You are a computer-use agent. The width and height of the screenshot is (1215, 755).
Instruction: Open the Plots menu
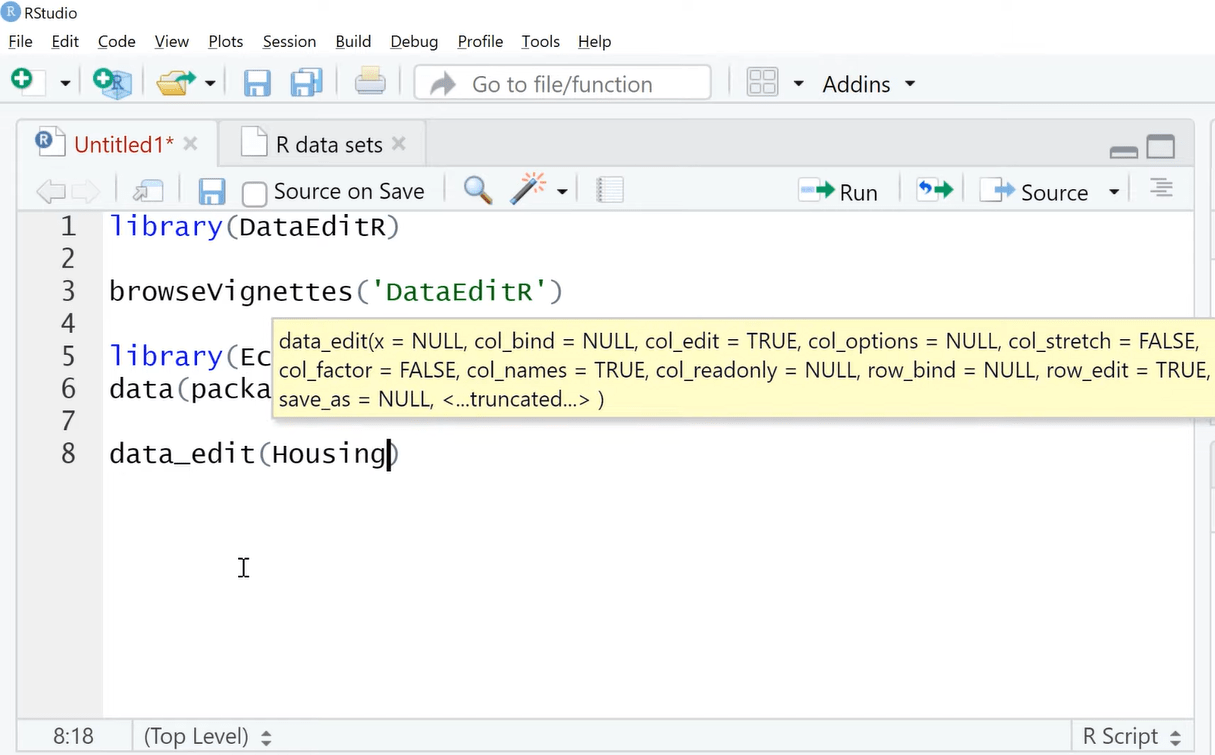[x=226, y=41]
